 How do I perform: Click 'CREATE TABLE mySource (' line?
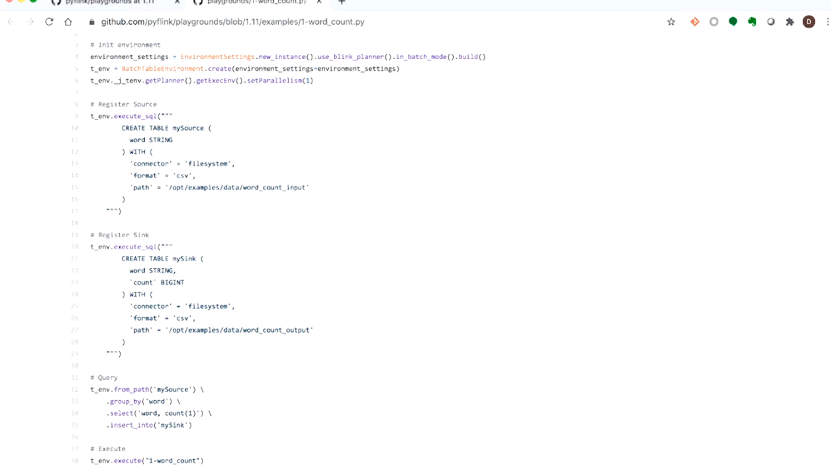[166, 128]
